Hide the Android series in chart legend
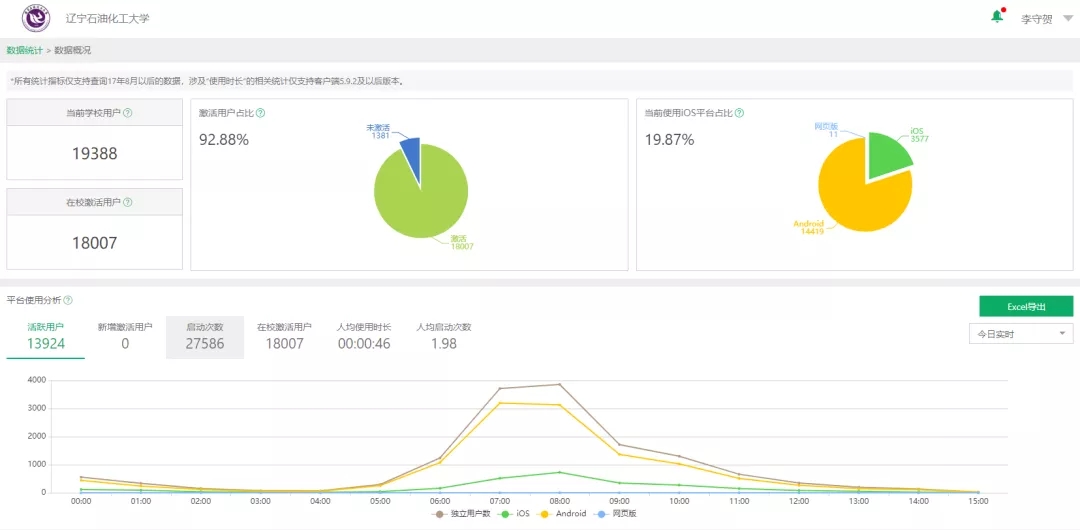The height and width of the screenshot is (530, 1080). 568,513
